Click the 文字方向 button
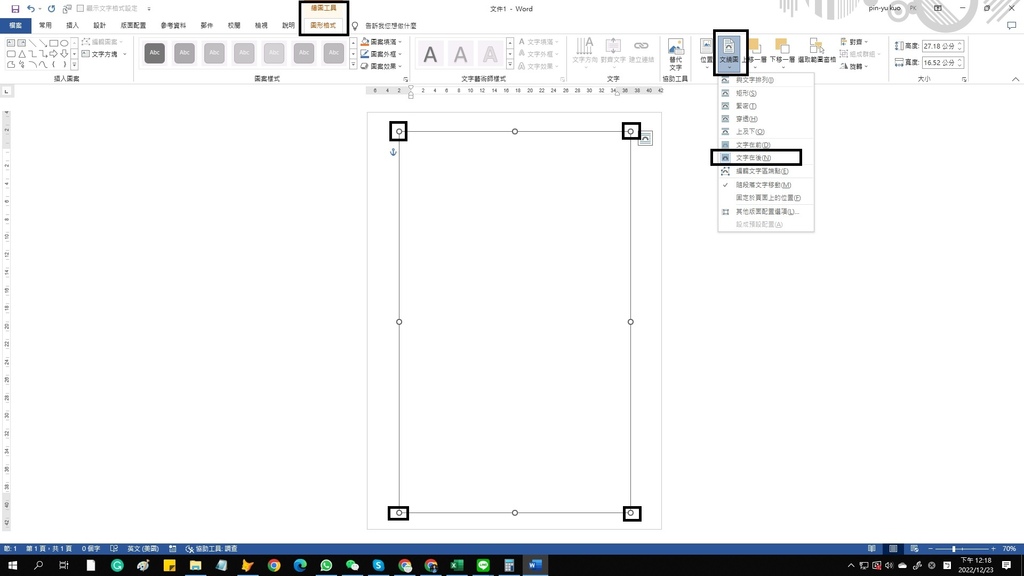 click(x=584, y=51)
